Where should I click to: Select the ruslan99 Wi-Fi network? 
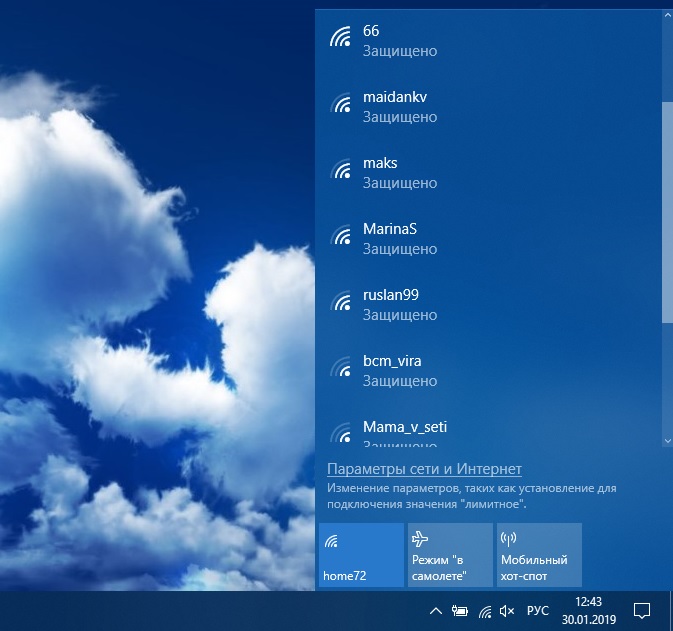[488, 305]
